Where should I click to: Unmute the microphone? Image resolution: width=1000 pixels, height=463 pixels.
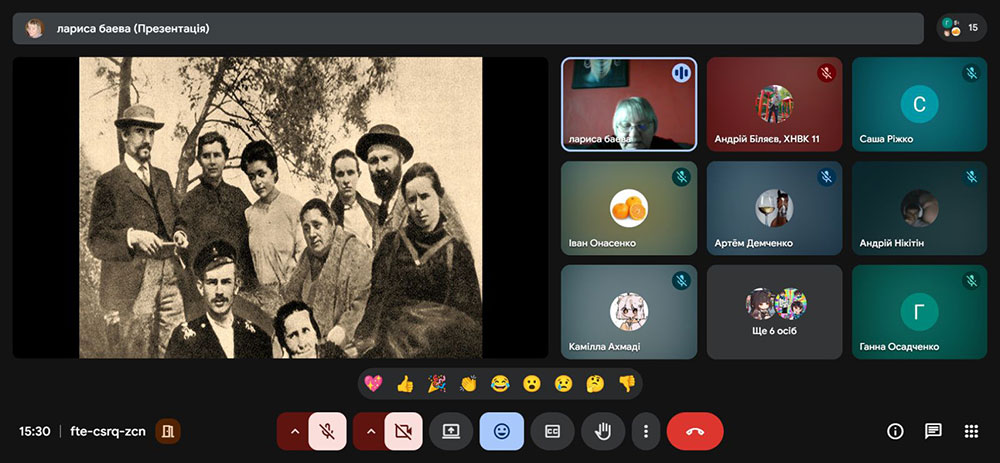coord(327,431)
